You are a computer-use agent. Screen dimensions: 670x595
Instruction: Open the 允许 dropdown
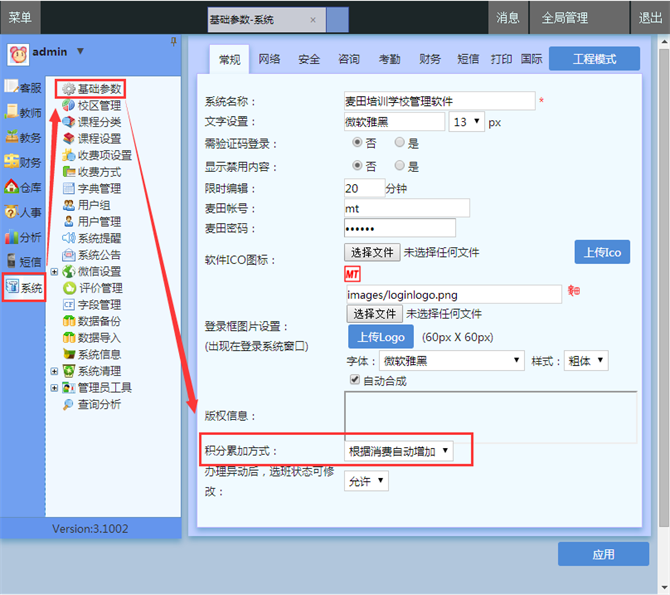coord(366,481)
